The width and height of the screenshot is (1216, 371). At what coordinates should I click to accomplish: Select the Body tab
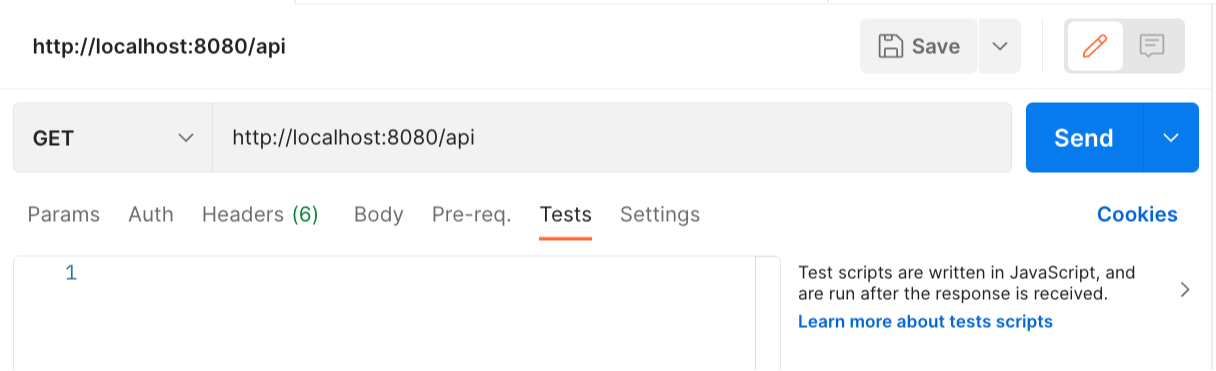tap(379, 214)
